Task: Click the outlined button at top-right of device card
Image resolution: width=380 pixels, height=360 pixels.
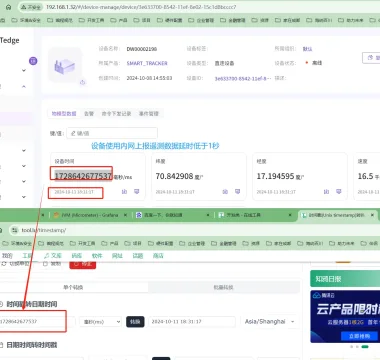Action: pyautogui.click(x=371, y=58)
